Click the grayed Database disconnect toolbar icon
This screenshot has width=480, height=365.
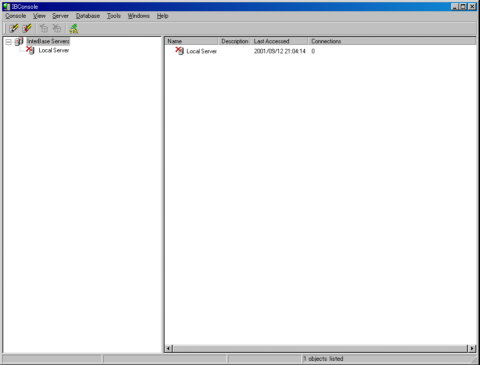coord(57,29)
